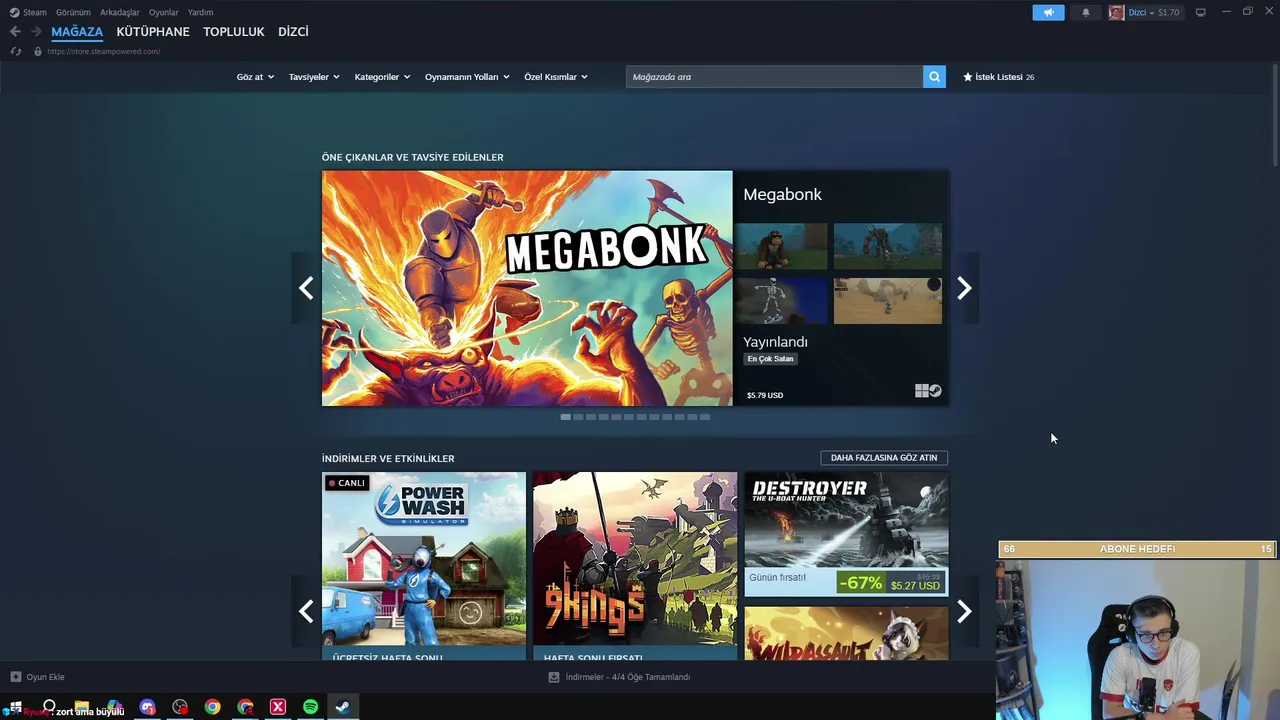Expand the Özel Kısımlar dropdown
Screen dimensions: 1280x720
(x=556, y=77)
